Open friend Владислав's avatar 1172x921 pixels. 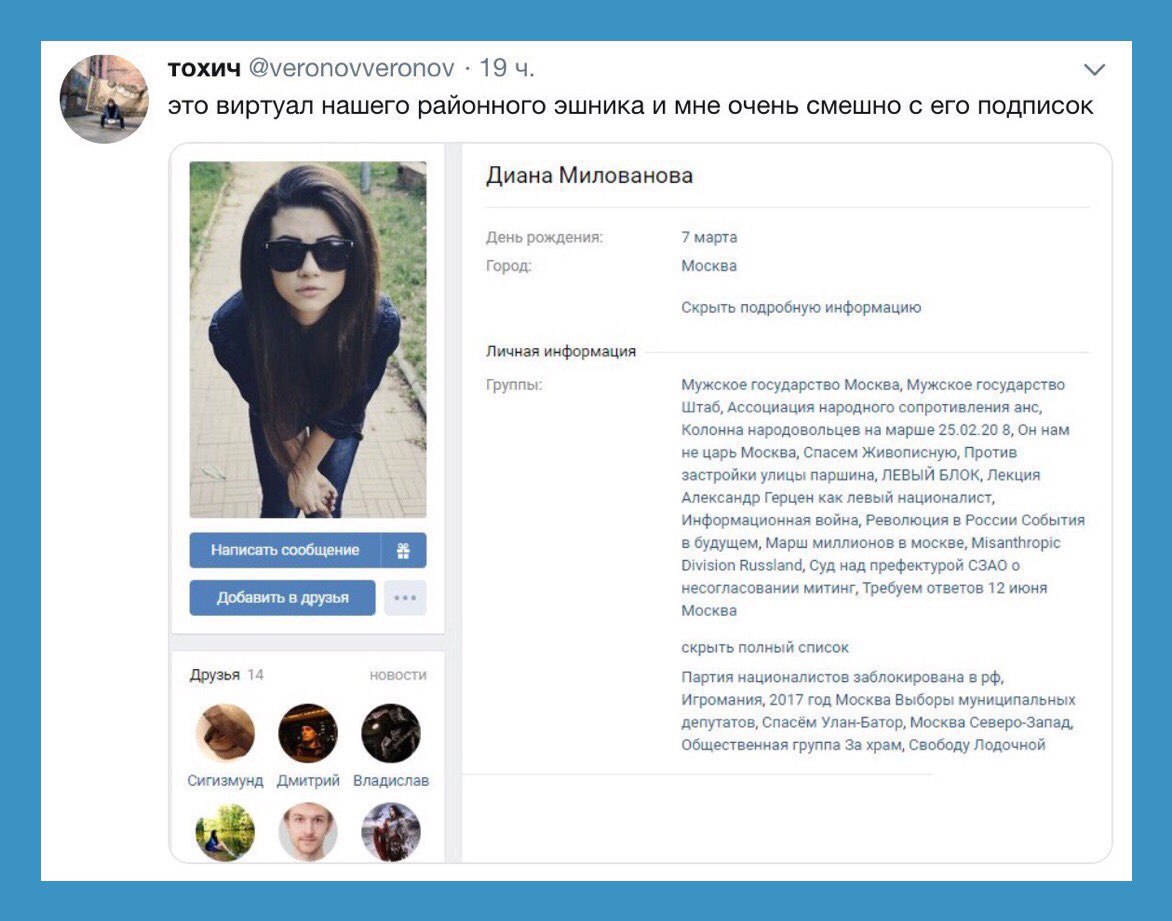[x=391, y=733]
